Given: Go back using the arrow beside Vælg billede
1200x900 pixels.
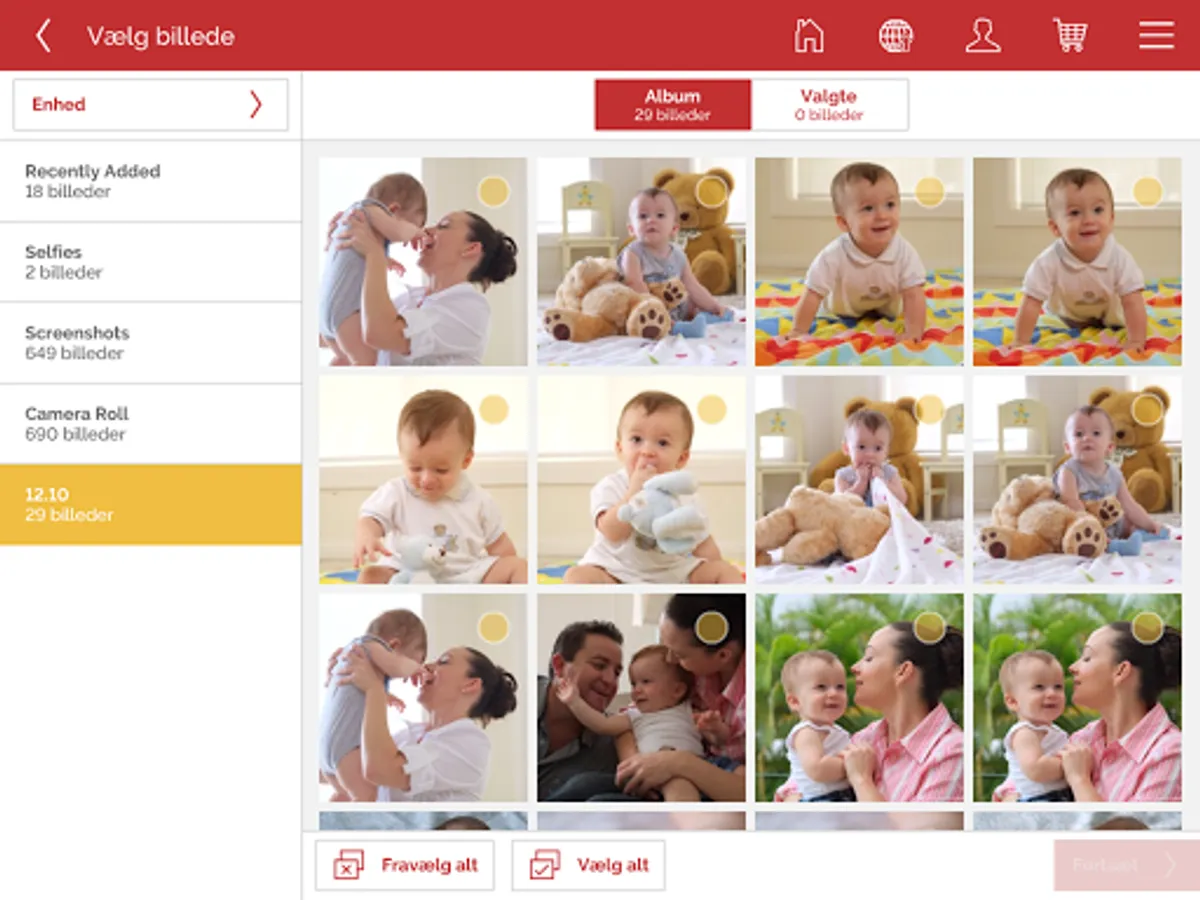Looking at the screenshot, I should [x=43, y=36].
